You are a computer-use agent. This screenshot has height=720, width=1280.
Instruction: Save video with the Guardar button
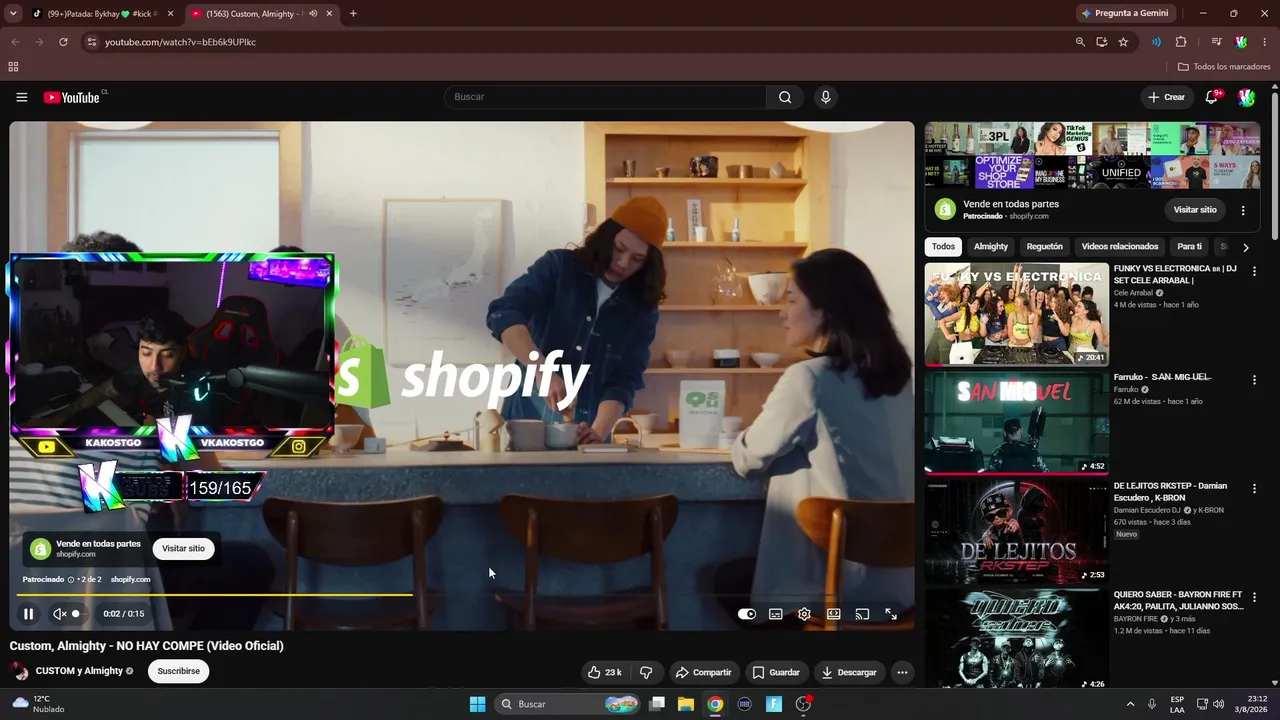[776, 672]
